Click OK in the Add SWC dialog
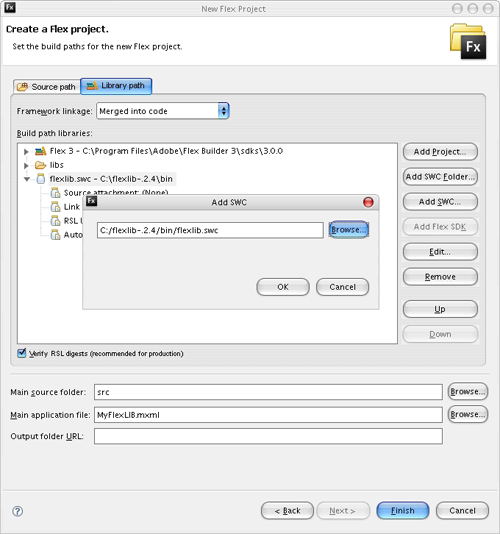The image size is (500, 534). pyautogui.click(x=283, y=287)
